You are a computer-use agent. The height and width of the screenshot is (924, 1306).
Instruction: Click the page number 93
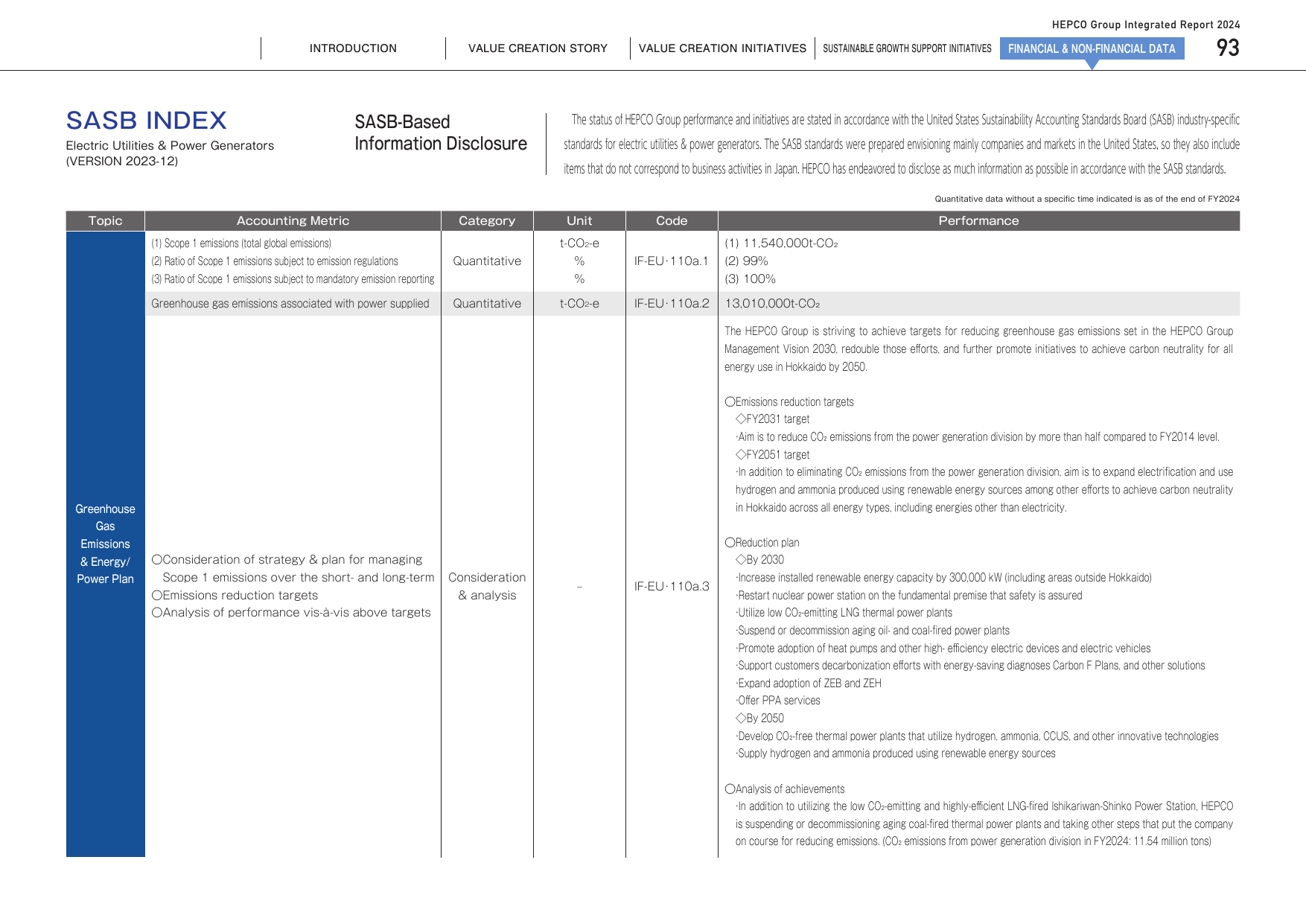[1228, 48]
